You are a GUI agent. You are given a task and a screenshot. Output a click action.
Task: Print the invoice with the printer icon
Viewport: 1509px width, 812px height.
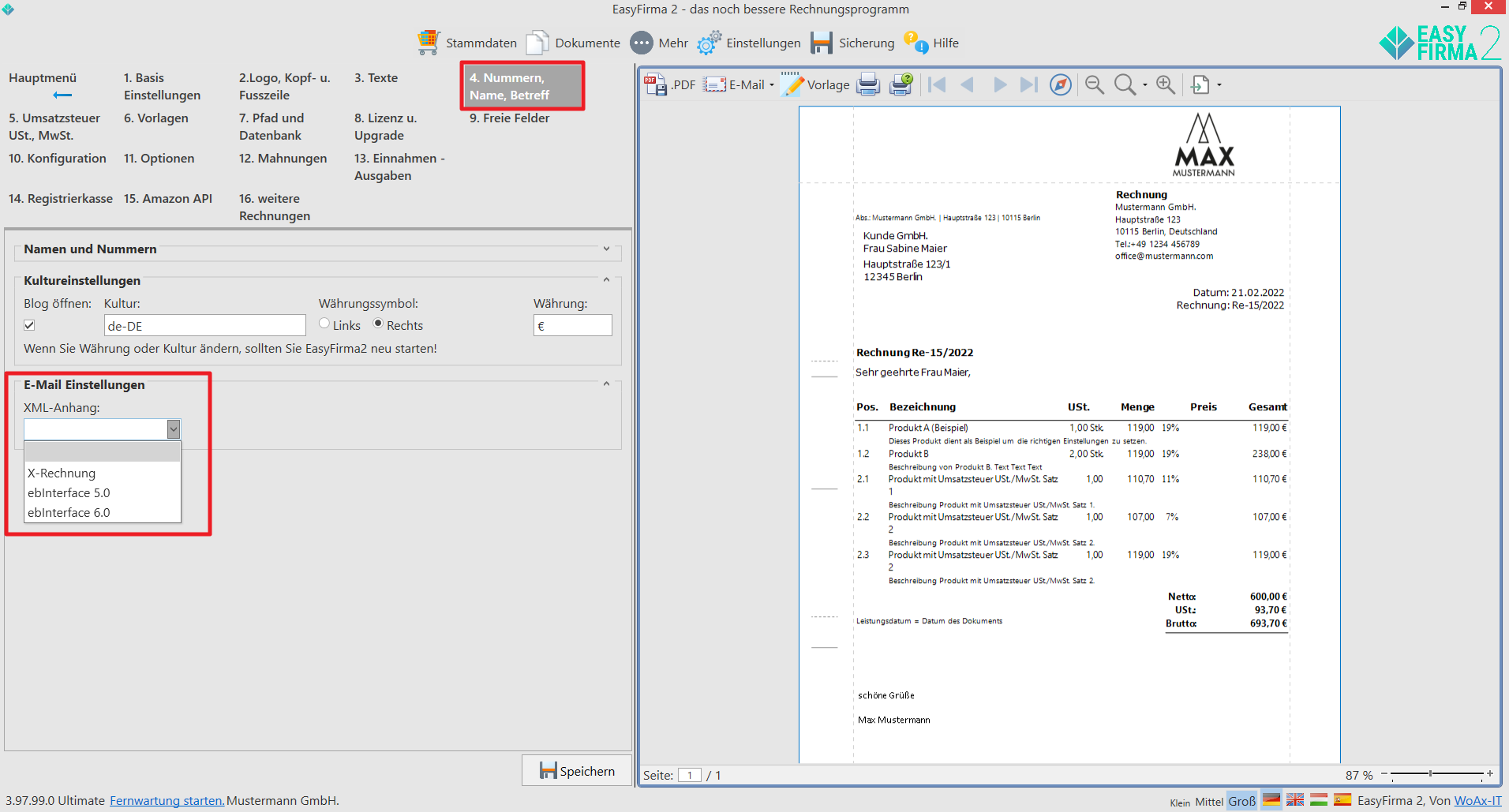click(x=868, y=84)
